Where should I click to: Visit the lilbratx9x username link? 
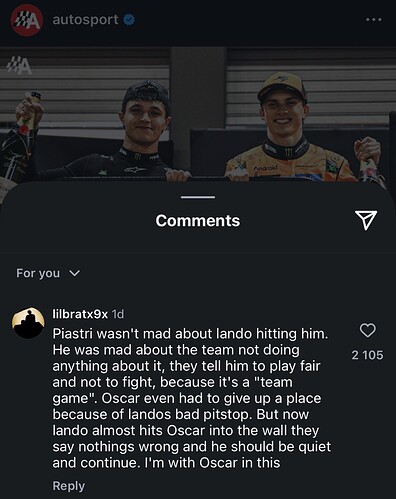pyautogui.click(x=80, y=314)
